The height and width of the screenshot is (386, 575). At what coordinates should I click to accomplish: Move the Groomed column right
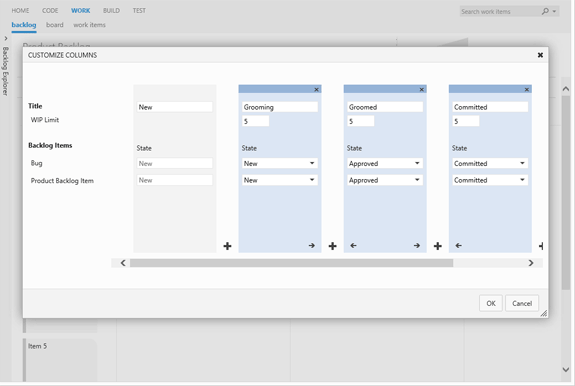click(x=417, y=246)
